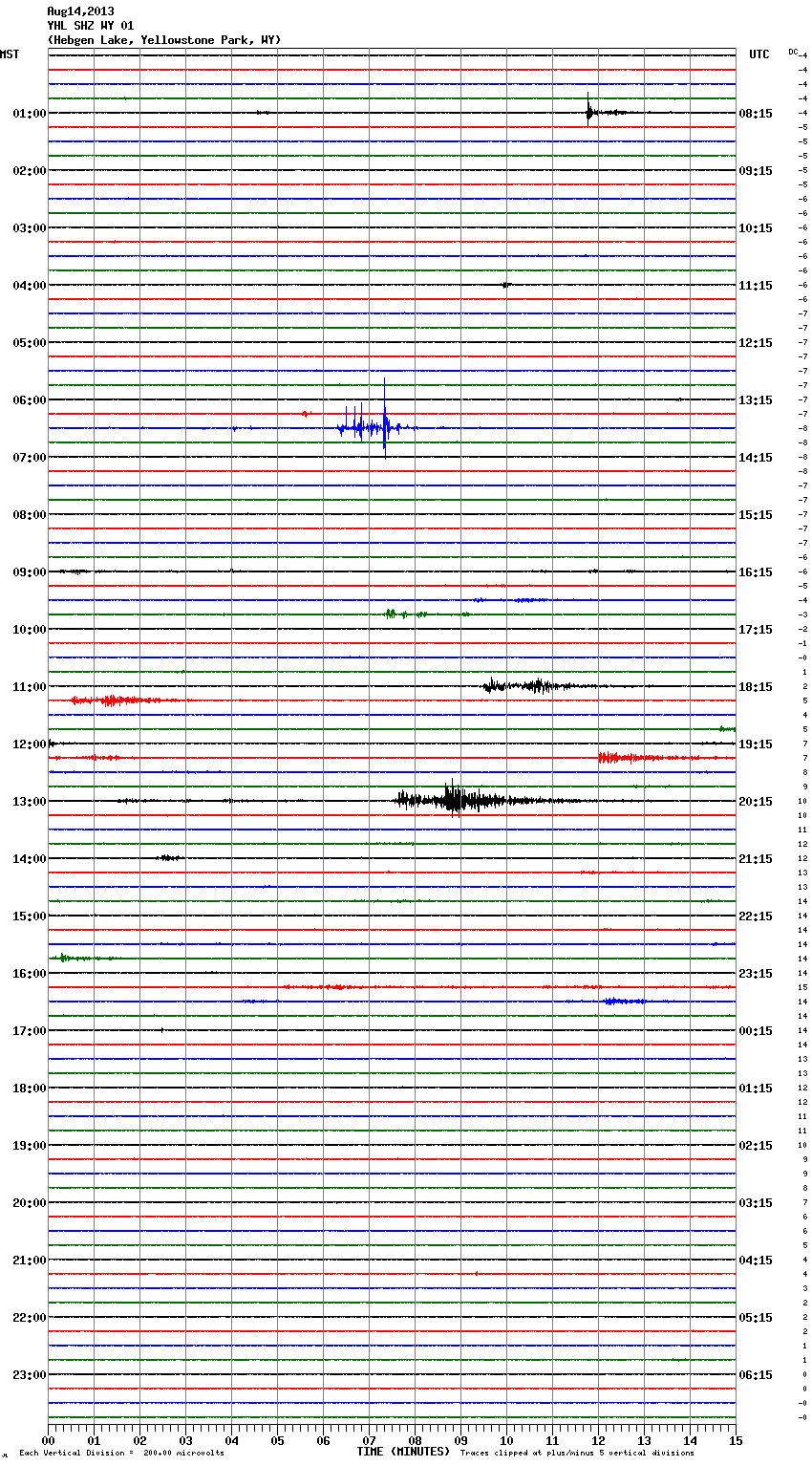Select the 17:00 MST time label
The width and height of the screenshot is (812, 1466).
click(x=29, y=1031)
